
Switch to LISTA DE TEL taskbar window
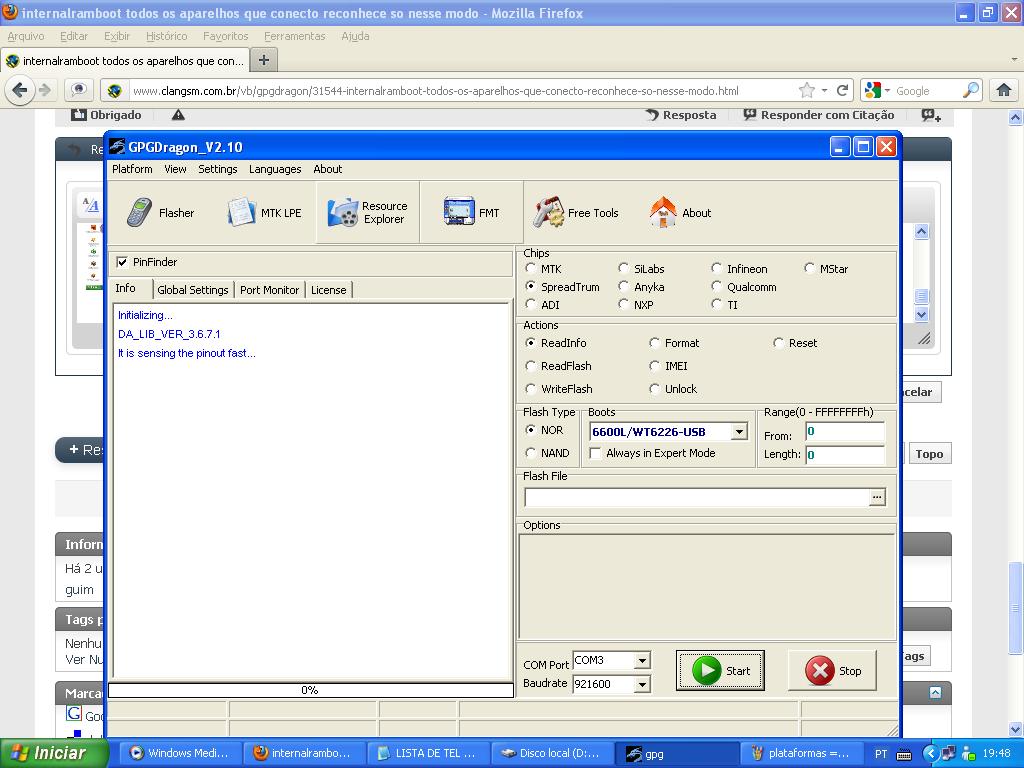427,753
